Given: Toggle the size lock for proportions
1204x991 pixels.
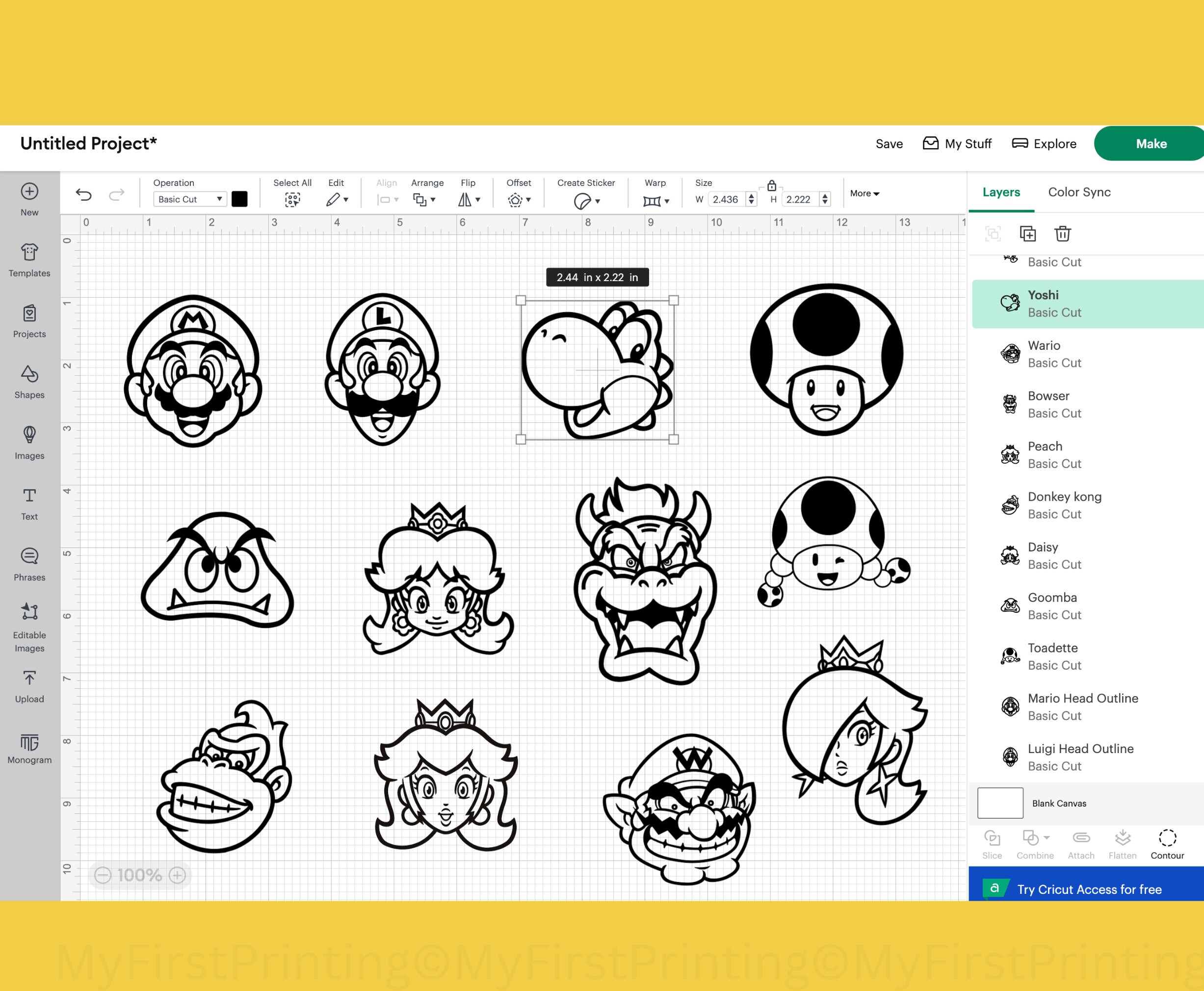Looking at the screenshot, I should [x=772, y=185].
